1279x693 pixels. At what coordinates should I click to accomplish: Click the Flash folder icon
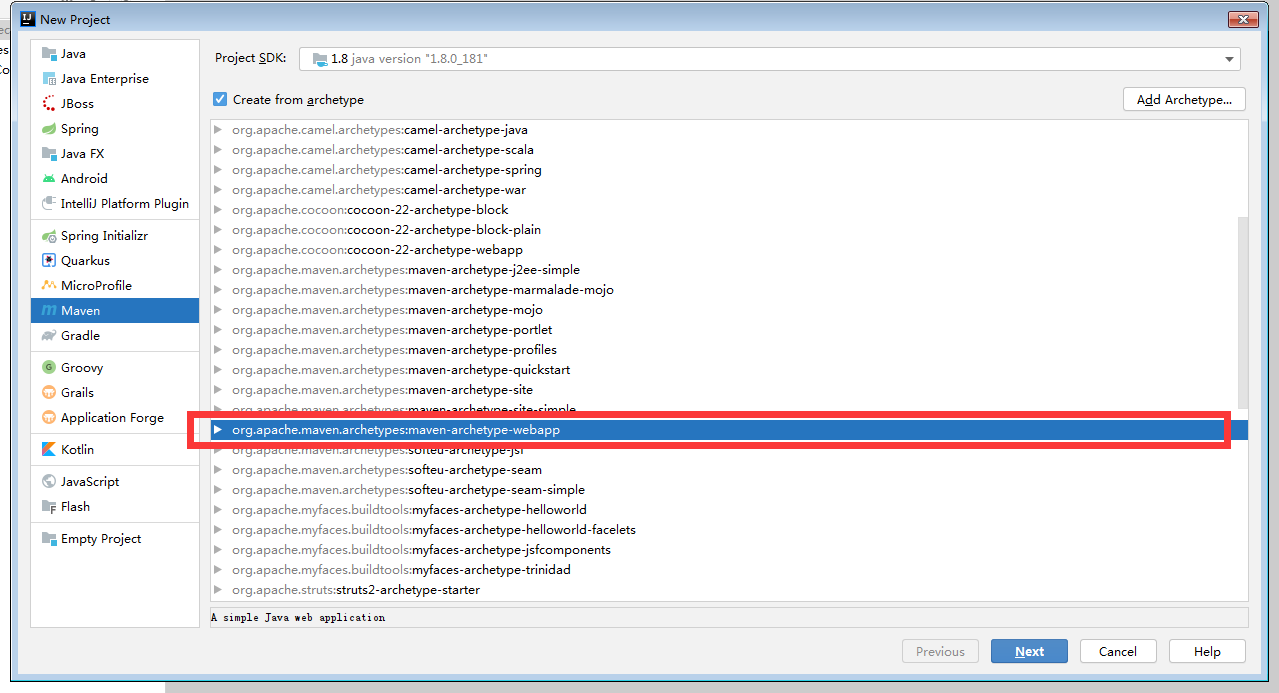coord(49,507)
